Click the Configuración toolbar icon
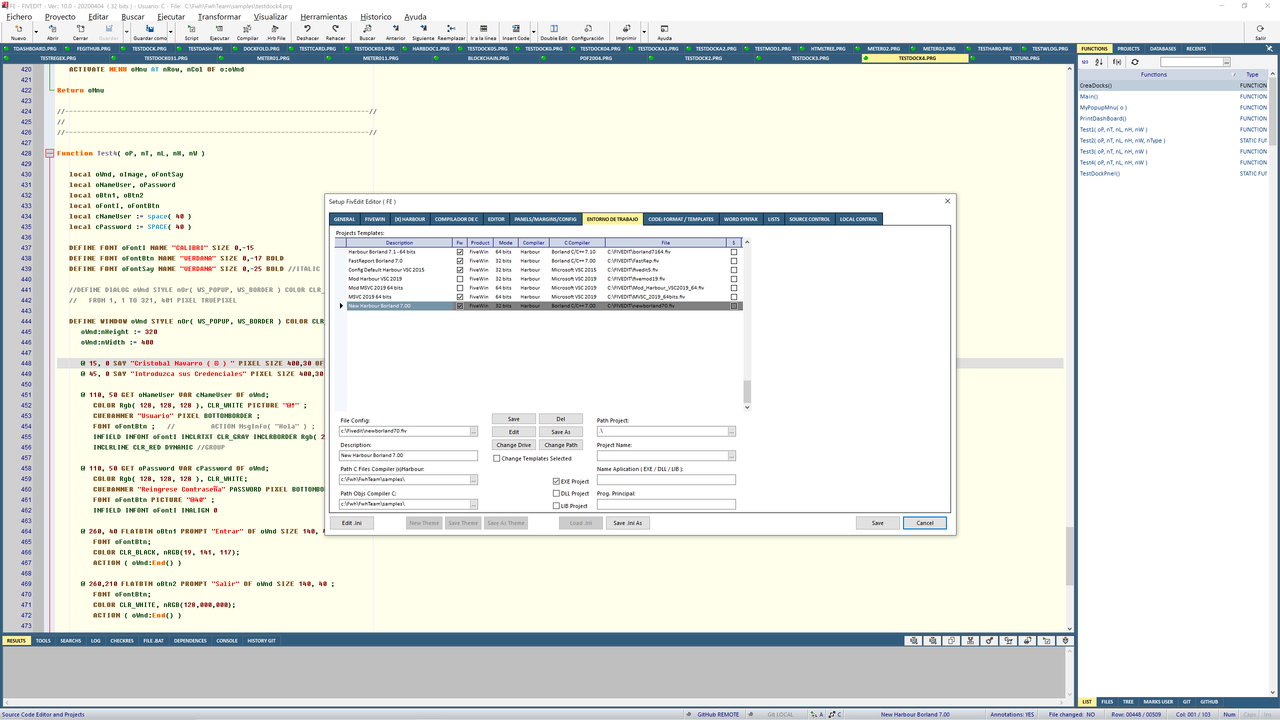The height and width of the screenshot is (720, 1280). 587,31
